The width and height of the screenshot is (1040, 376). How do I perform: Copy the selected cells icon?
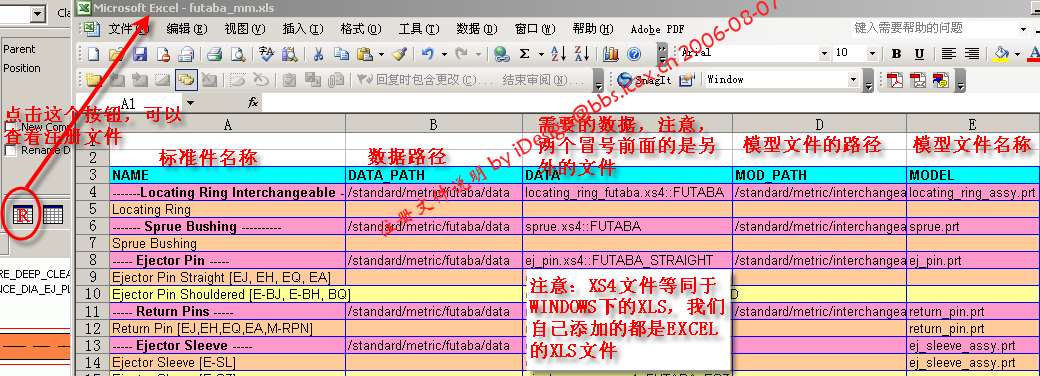(x=342, y=54)
